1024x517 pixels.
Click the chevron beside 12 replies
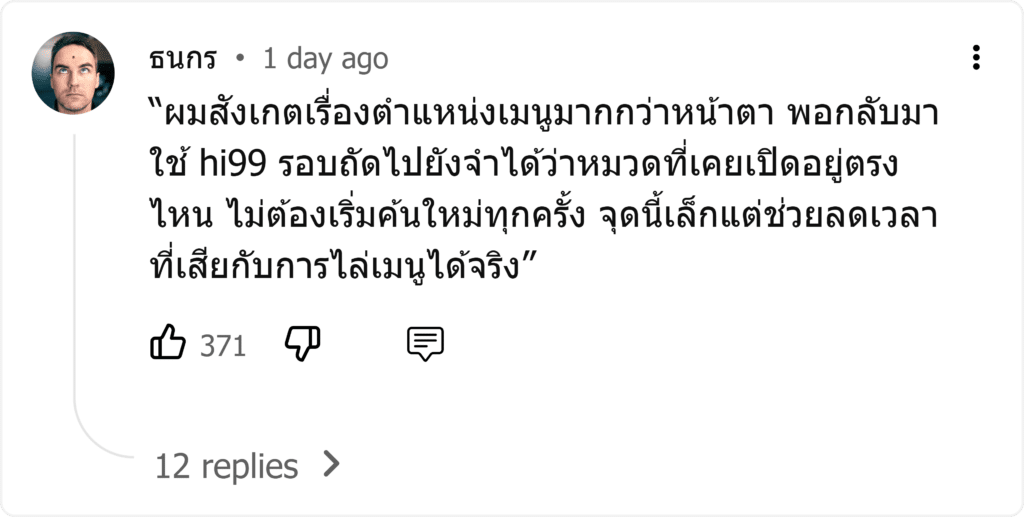tap(332, 464)
